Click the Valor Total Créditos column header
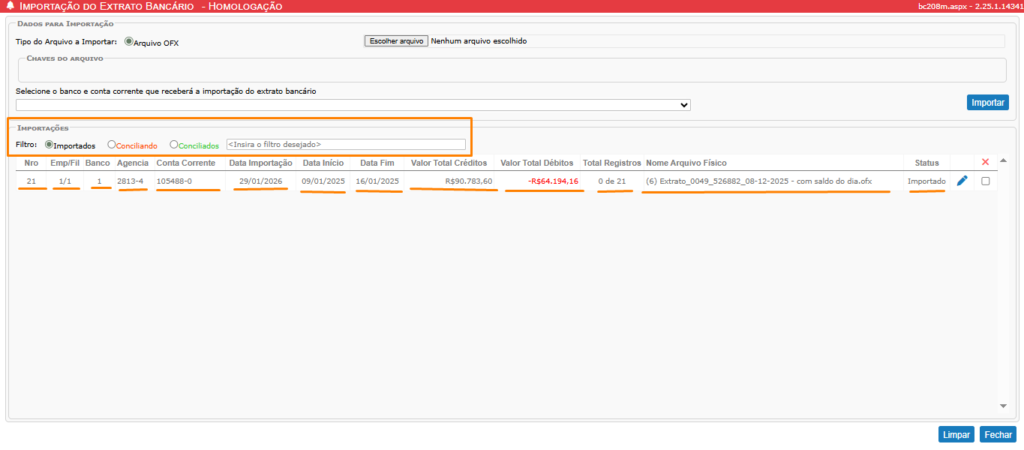This screenshot has width=1024, height=450. point(449,162)
